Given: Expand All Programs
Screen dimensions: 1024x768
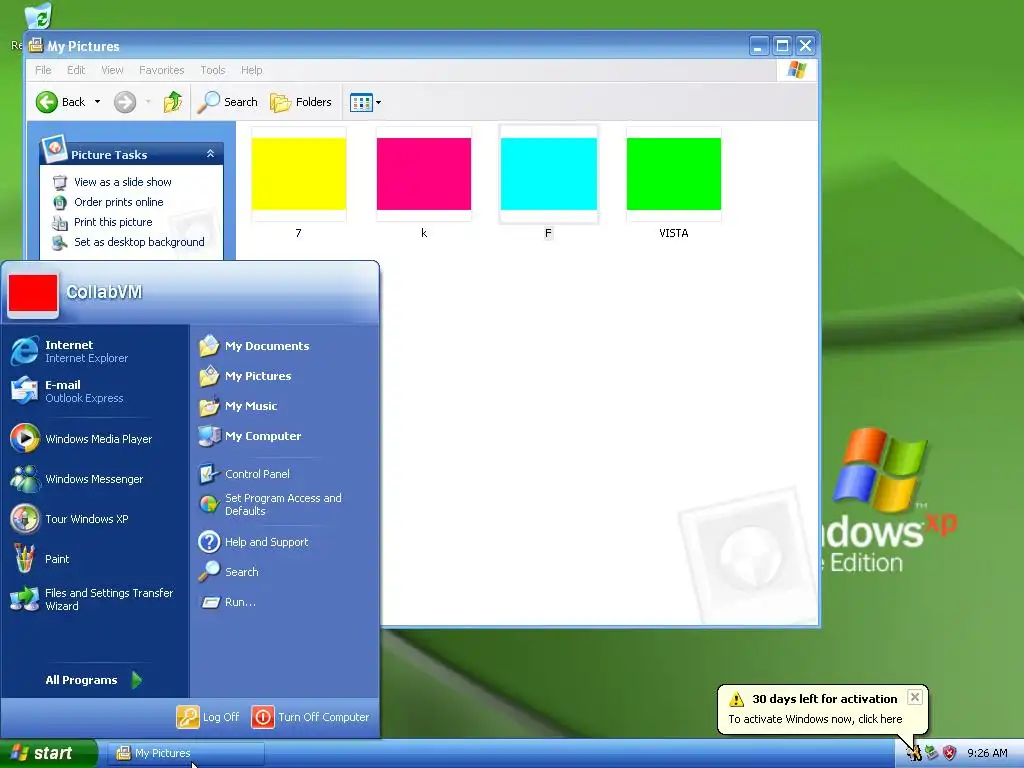Looking at the screenshot, I should (93, 680).
